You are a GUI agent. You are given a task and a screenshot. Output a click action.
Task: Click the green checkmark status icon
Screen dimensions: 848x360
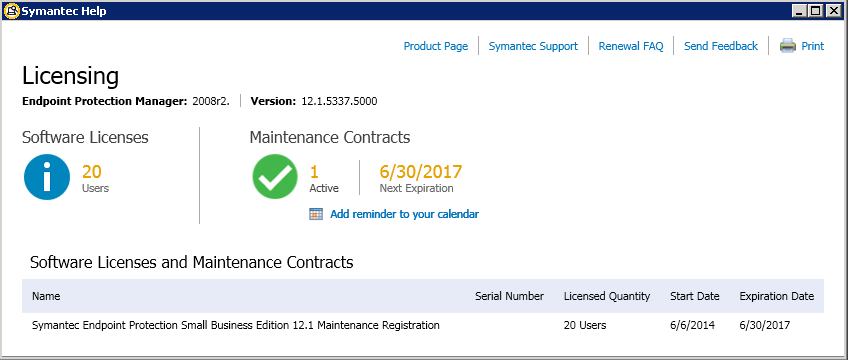point(275,177)
